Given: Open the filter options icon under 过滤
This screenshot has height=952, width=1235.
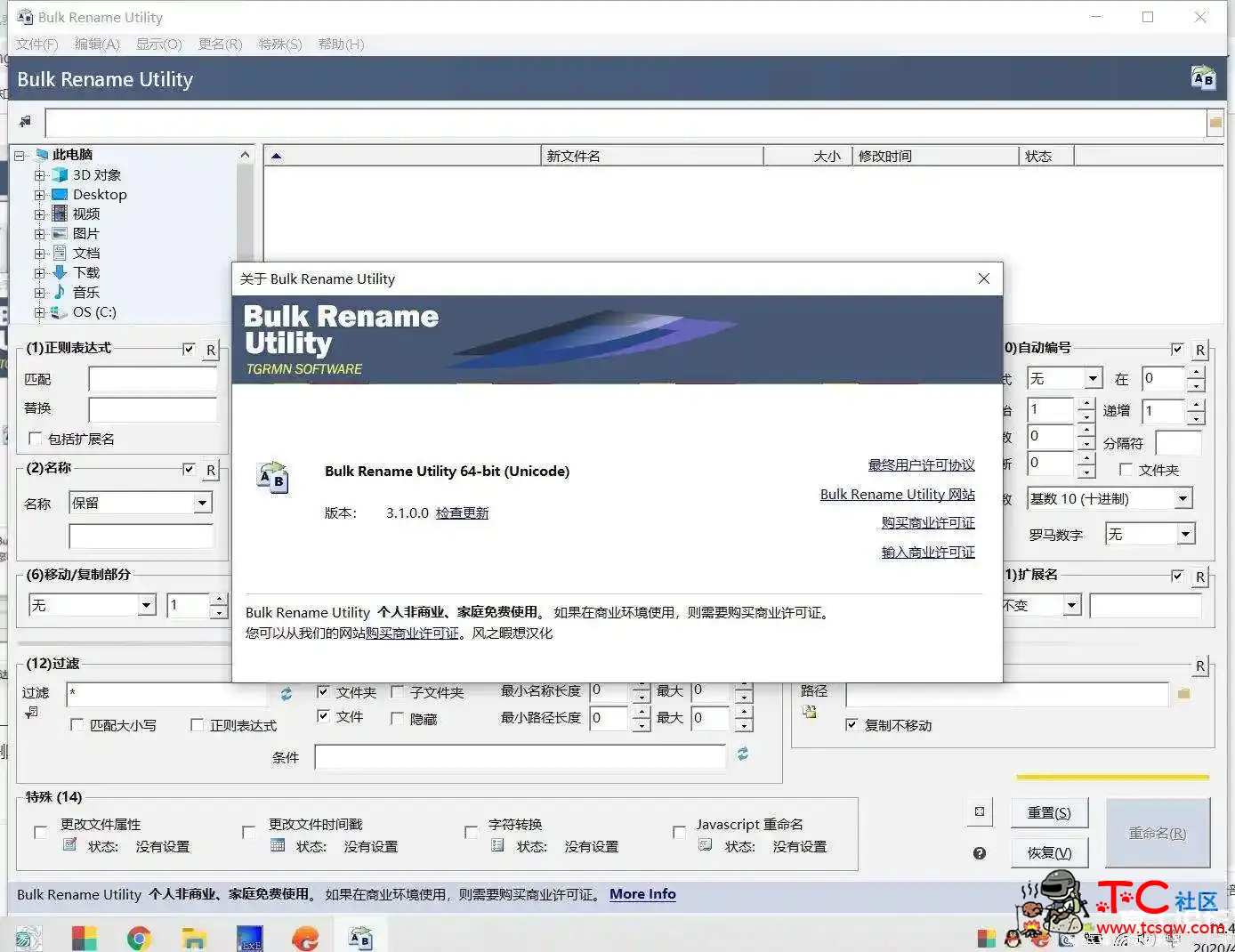Looking at the screenshot, I should [x=32, y=712].
